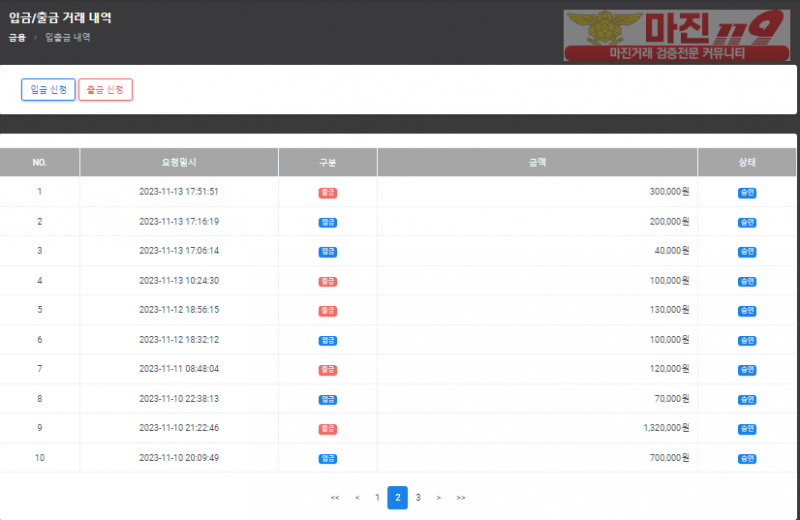Click the 승인 status badge in row 9
The image size is (800, 520).
click(747, 429)
